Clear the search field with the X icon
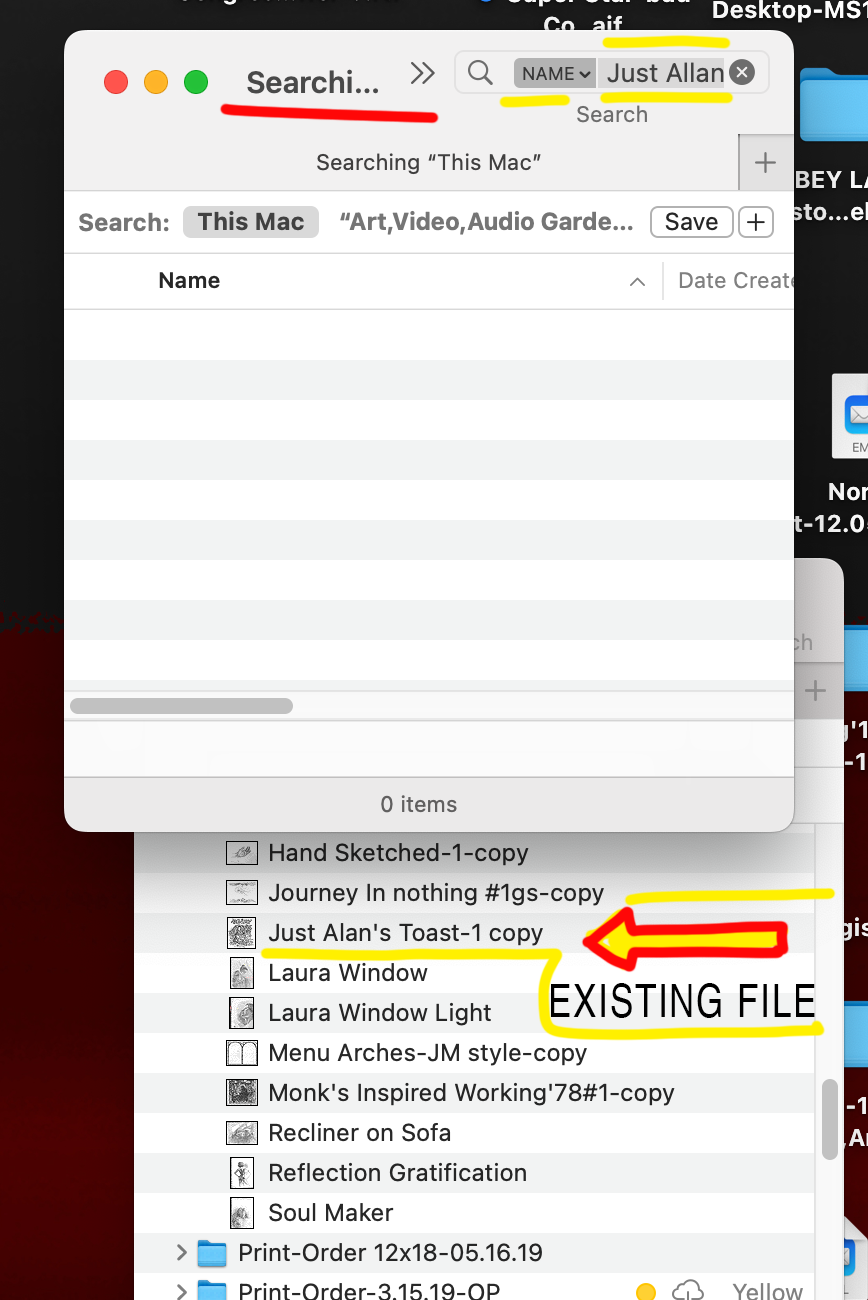Viewport: 868px width, 1300px height. [x=741, y=72]
